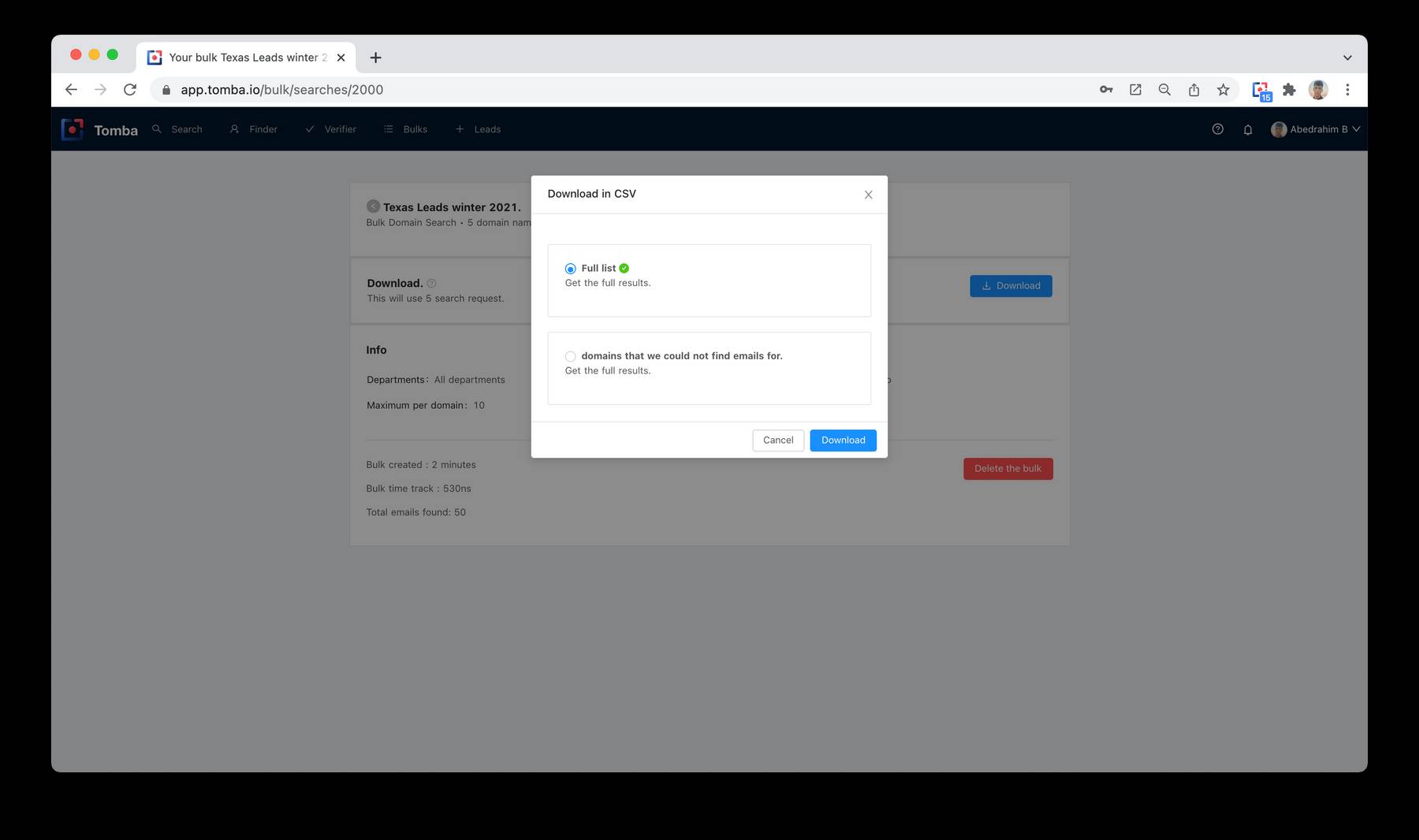Click the site lock icon in address bar
This screenshot has width=1419, height=840.
point(166,90)
